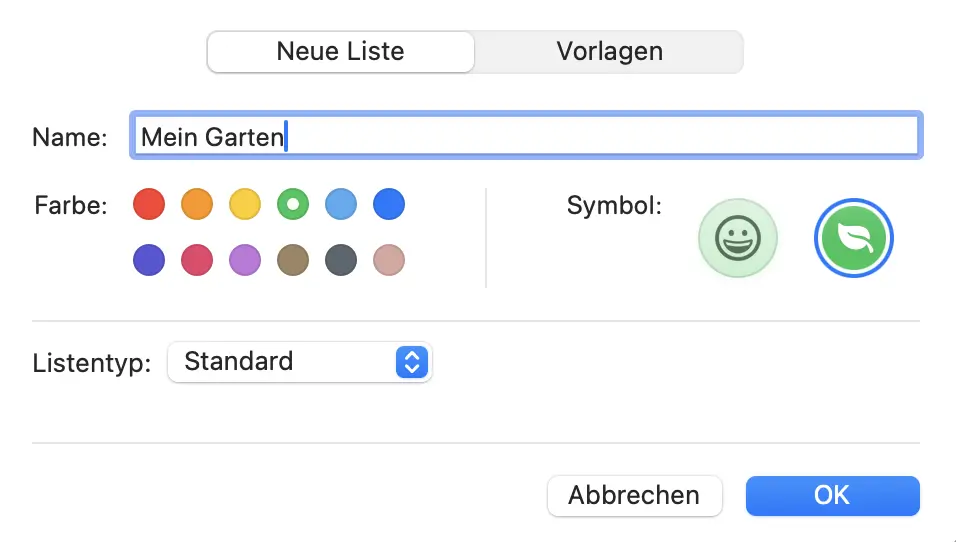Image resolution: width=956 pixels, height=542 pixels.
Task: Choose the indigo color swatch
Action: 149,261
